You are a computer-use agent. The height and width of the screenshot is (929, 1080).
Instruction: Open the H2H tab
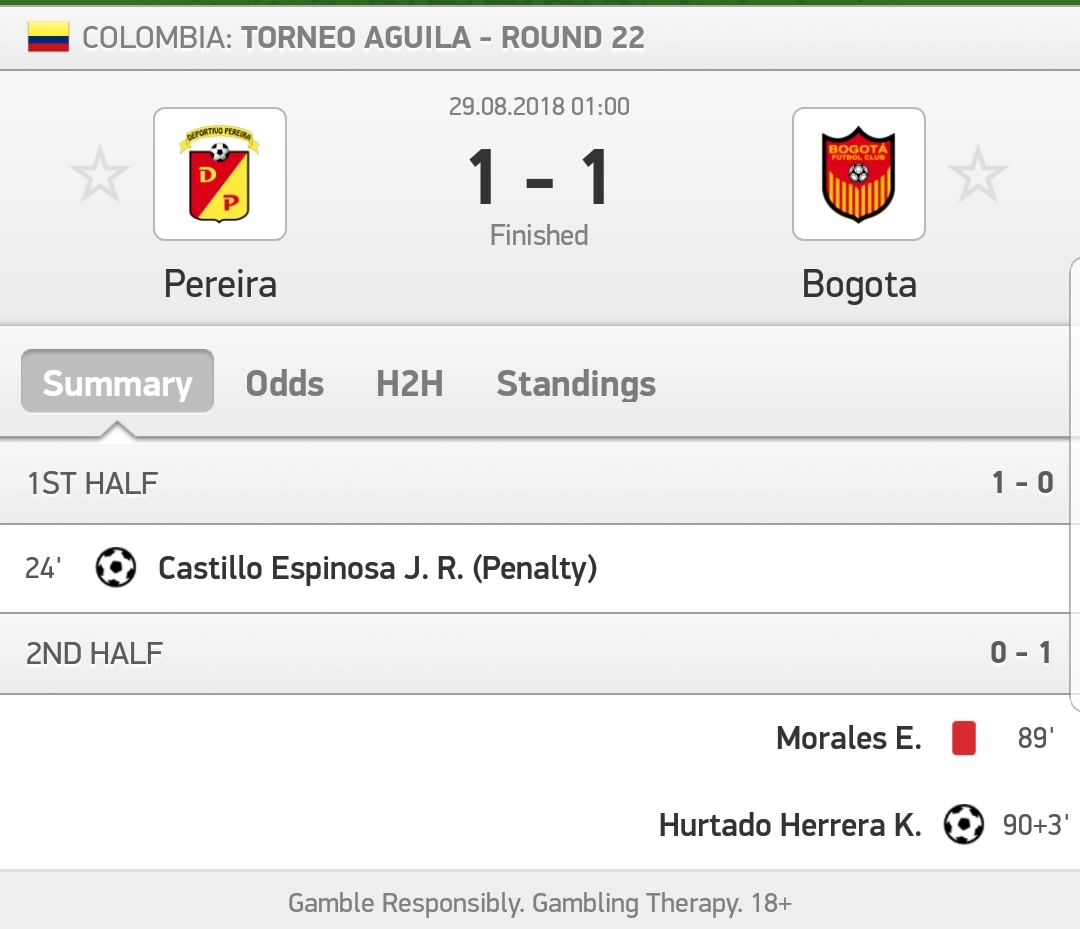[409, 384]
